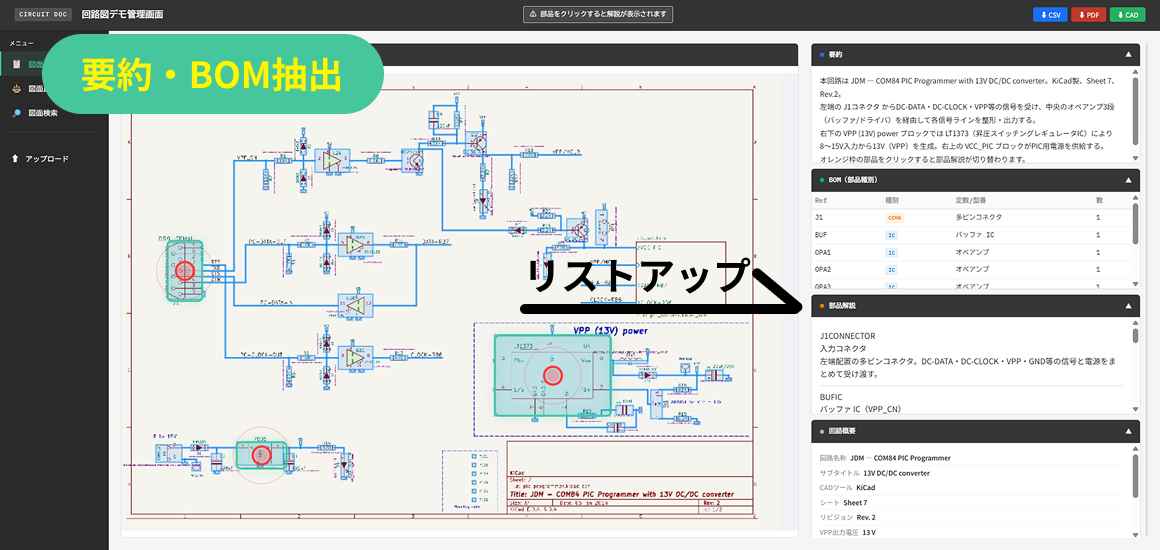This screenshot has width=1160, height=550.
Task: Select the OPA2 row in the BOM table
Action: [x=971, y=269]
